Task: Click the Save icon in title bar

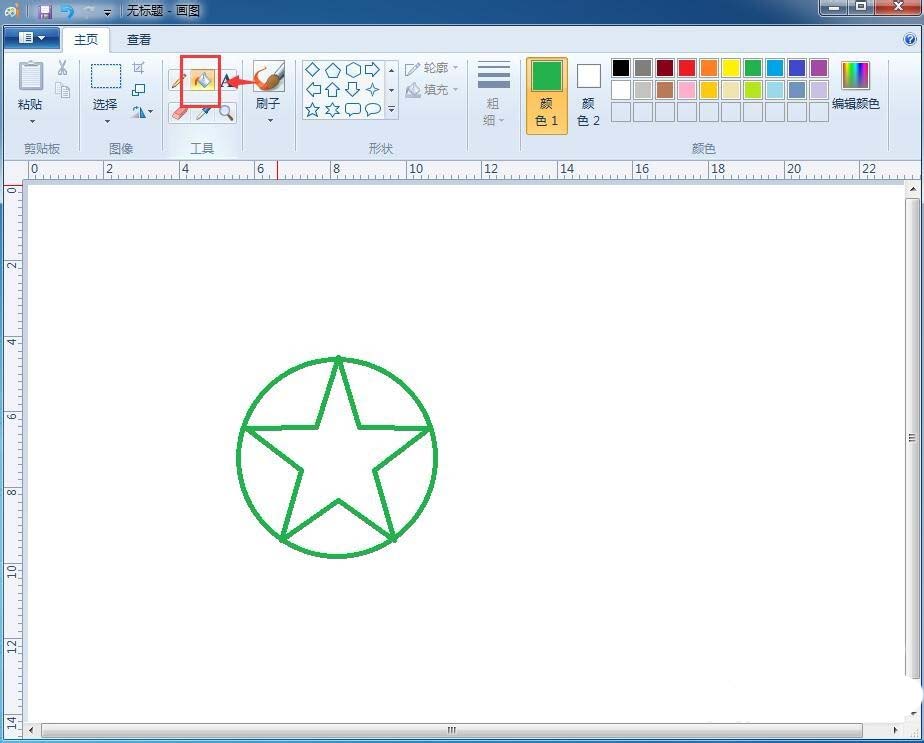Action: click(x=45, y=11)
